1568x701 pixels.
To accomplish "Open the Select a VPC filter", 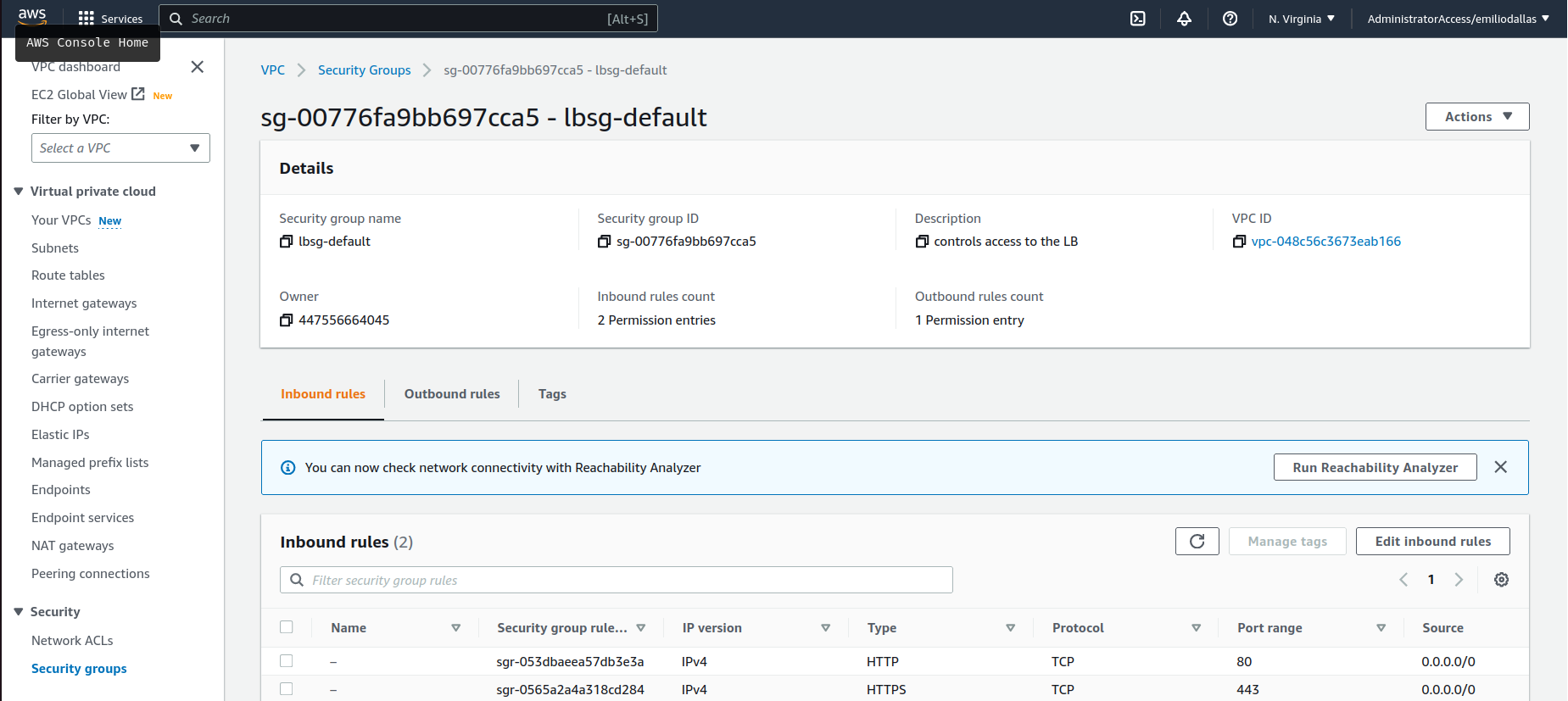I will pos(120,148).
